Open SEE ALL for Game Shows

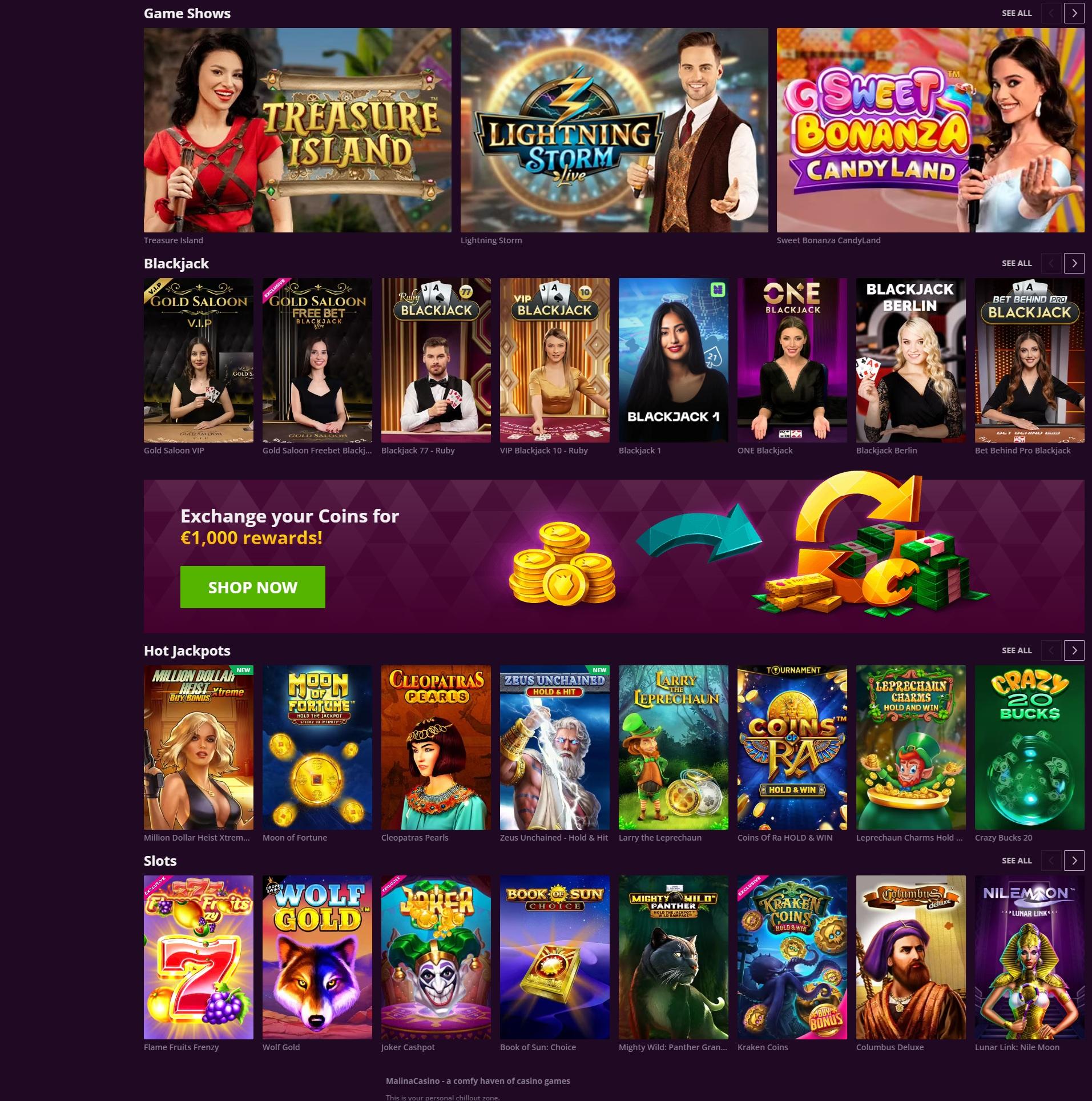(x=1017, y=13)
